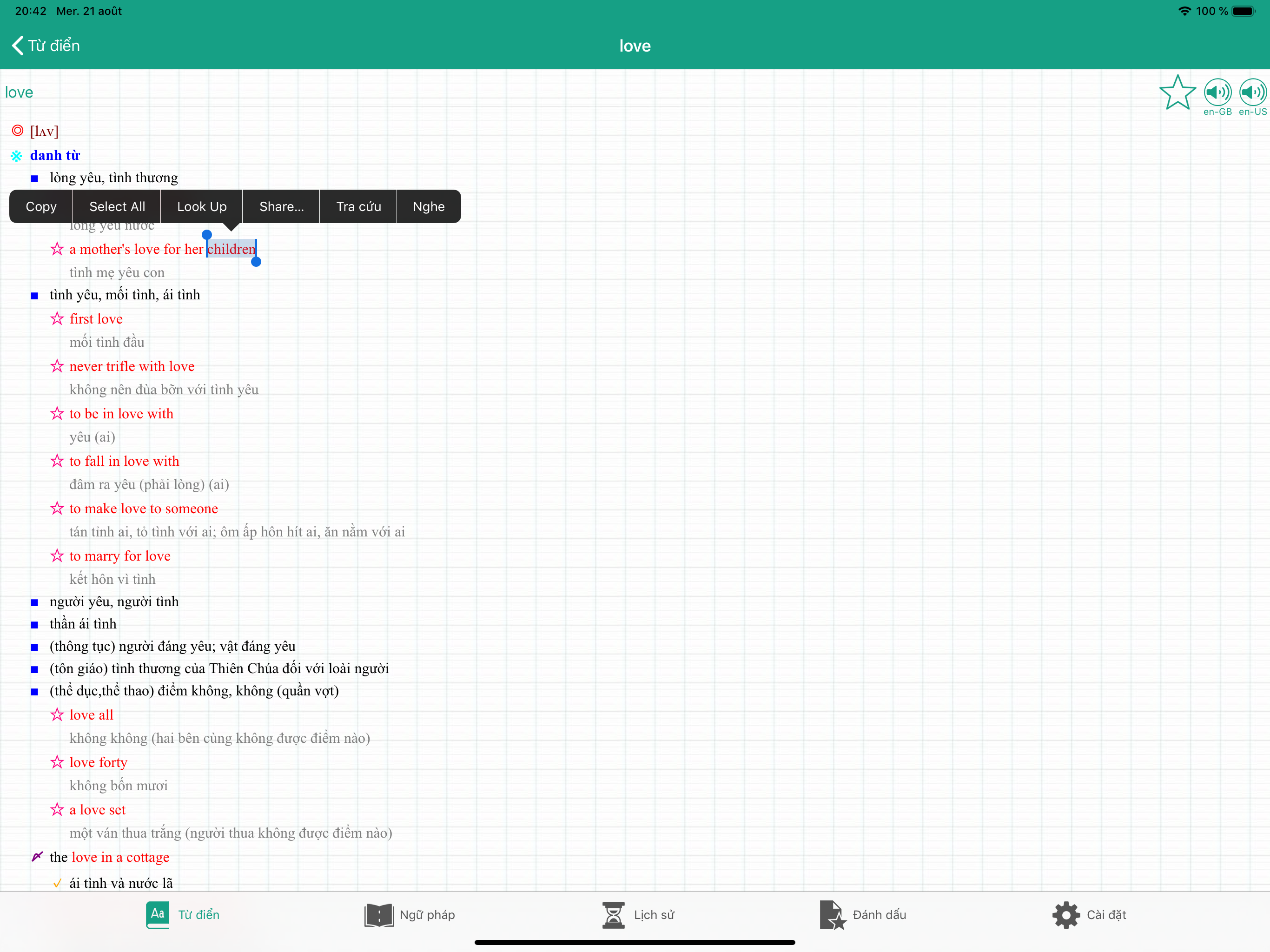Tap the definition 'thần ái tình'
The image size is (1270, 952).
click(x=83, y=624)
